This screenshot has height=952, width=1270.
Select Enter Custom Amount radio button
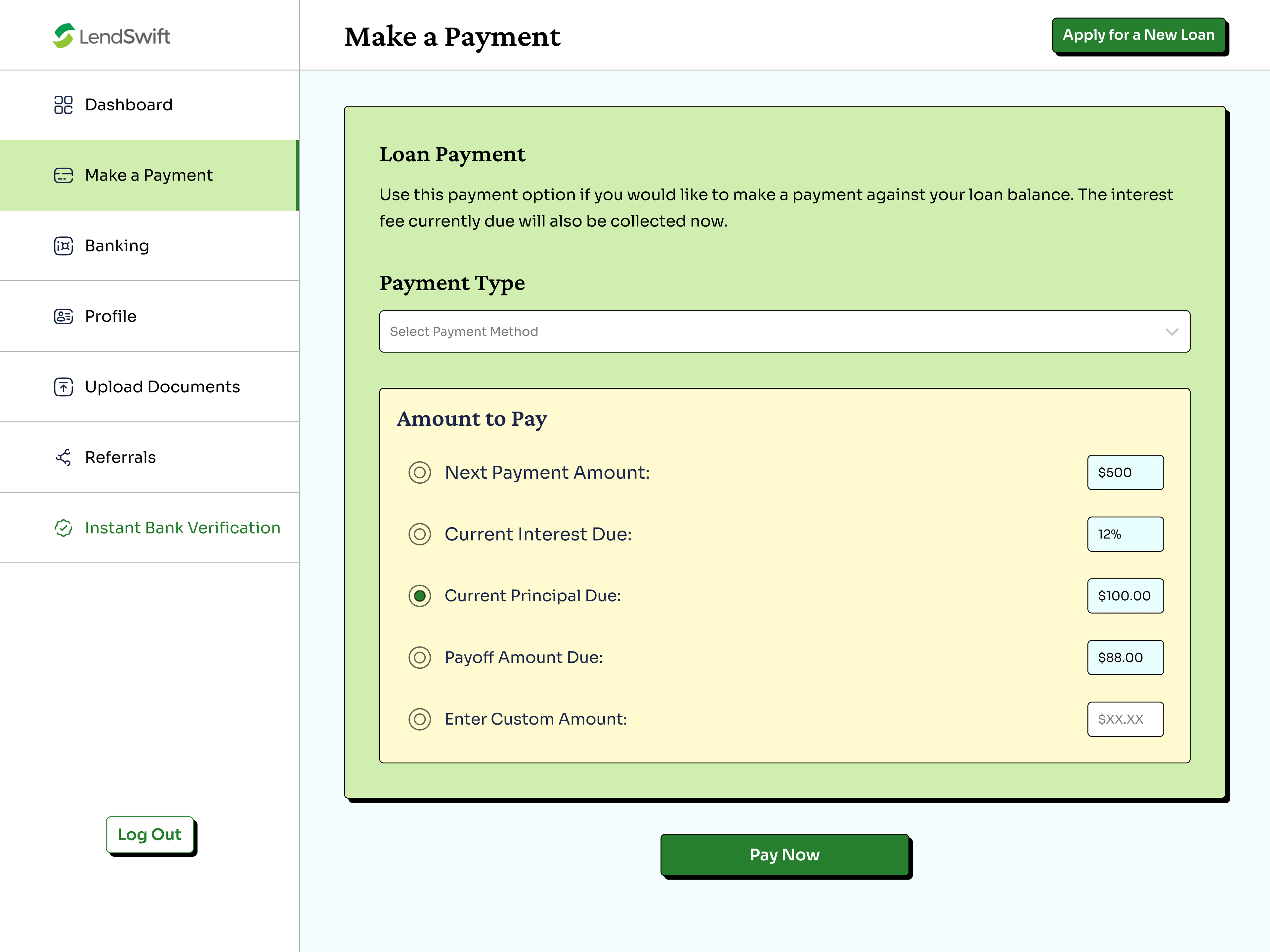pos(420,719)
